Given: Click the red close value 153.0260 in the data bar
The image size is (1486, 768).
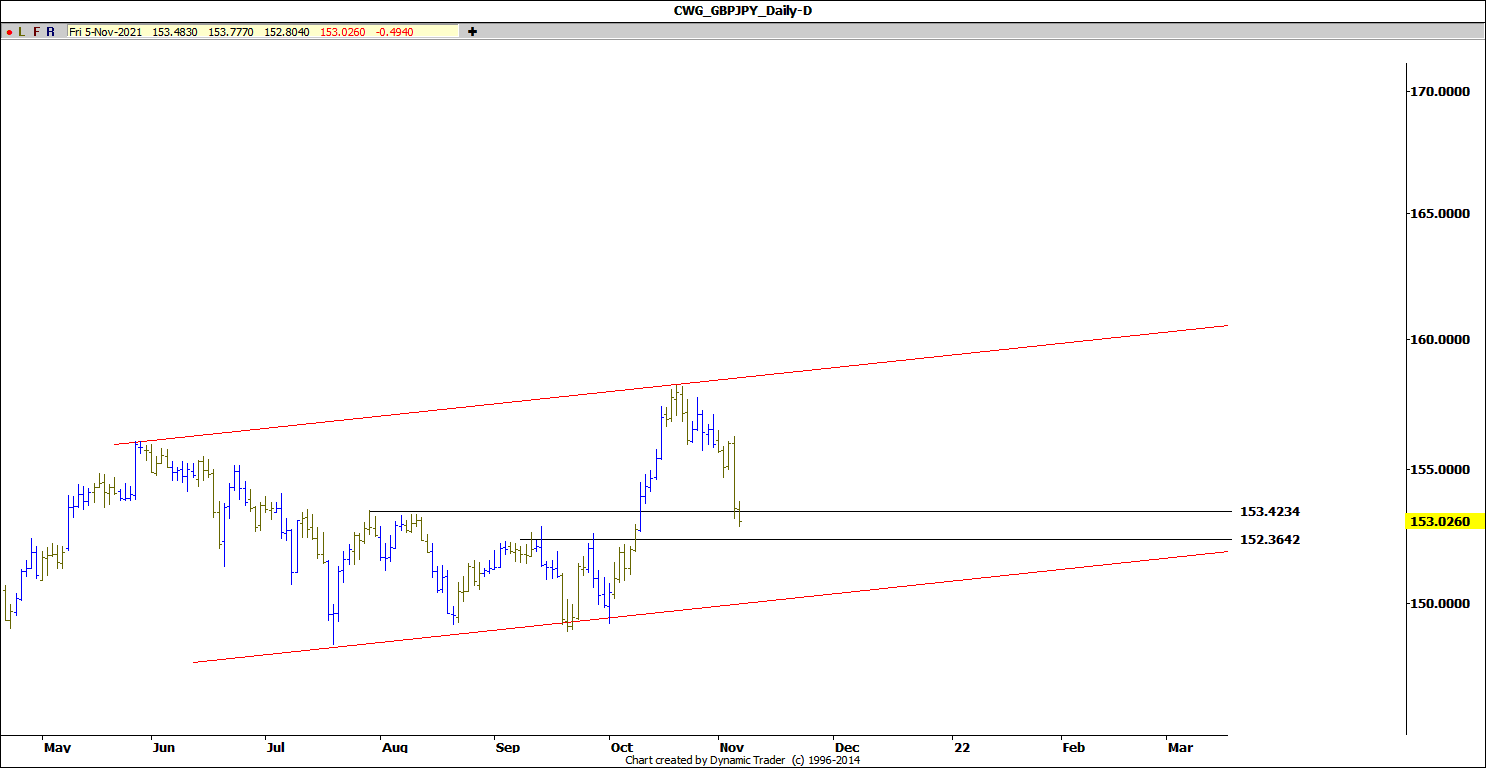Looking at the screenshot, I should [341, 32].
